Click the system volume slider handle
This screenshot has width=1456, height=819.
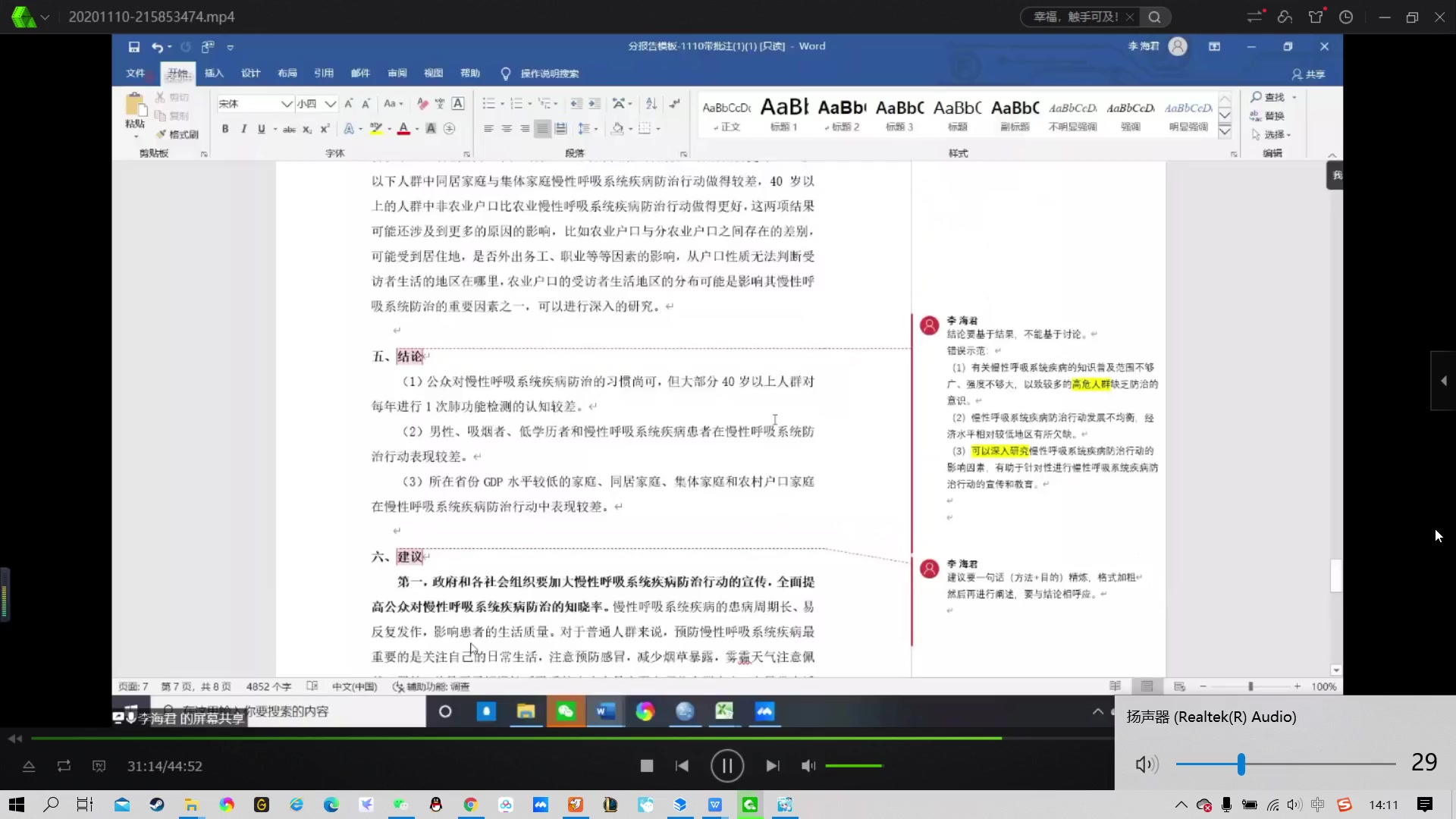(x=1241, y=764)
